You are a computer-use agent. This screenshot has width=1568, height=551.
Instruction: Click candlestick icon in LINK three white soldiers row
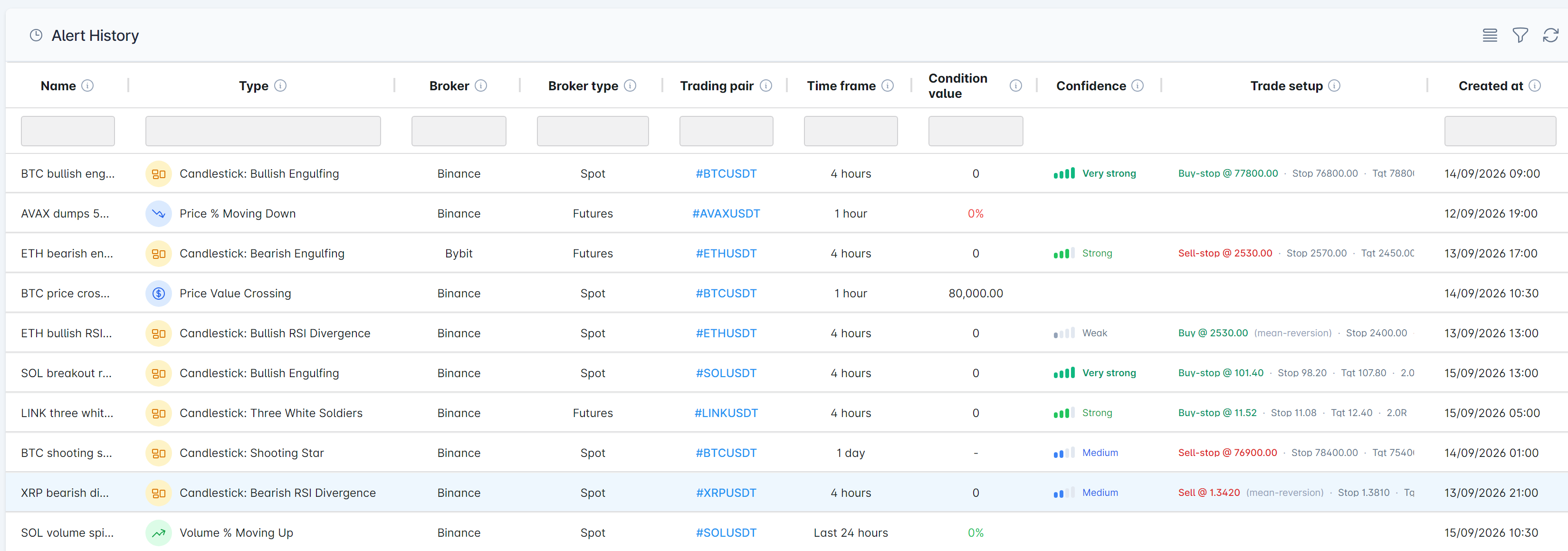[x=158, y=413]
